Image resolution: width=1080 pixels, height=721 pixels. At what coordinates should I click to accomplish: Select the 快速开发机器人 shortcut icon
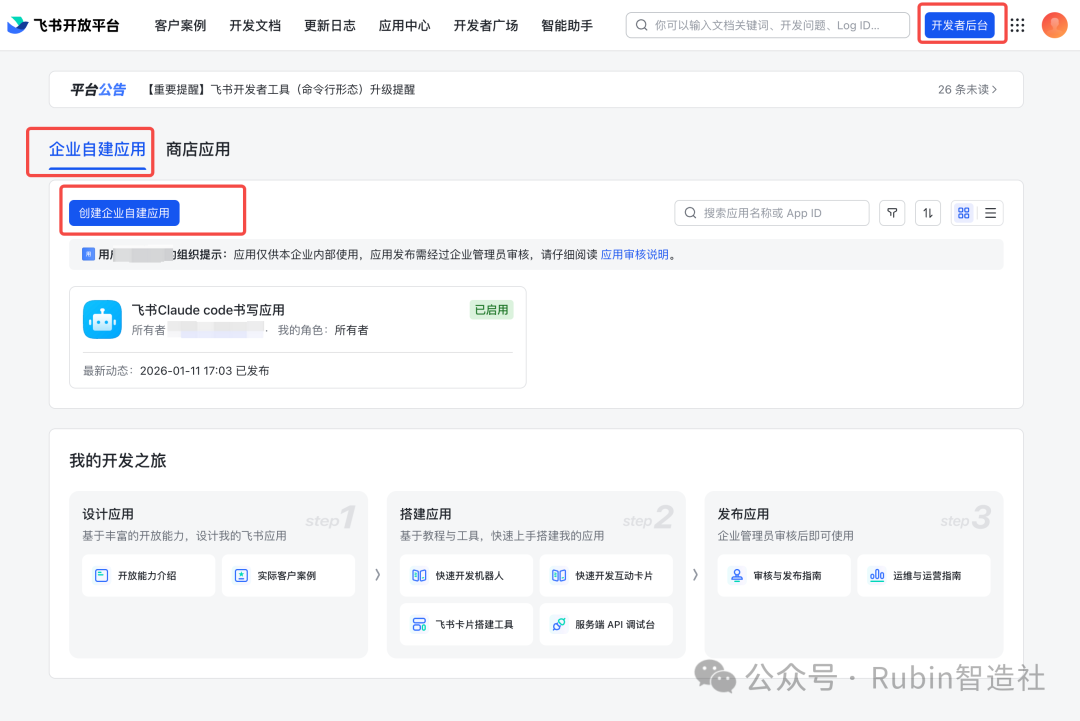point(420,575)
